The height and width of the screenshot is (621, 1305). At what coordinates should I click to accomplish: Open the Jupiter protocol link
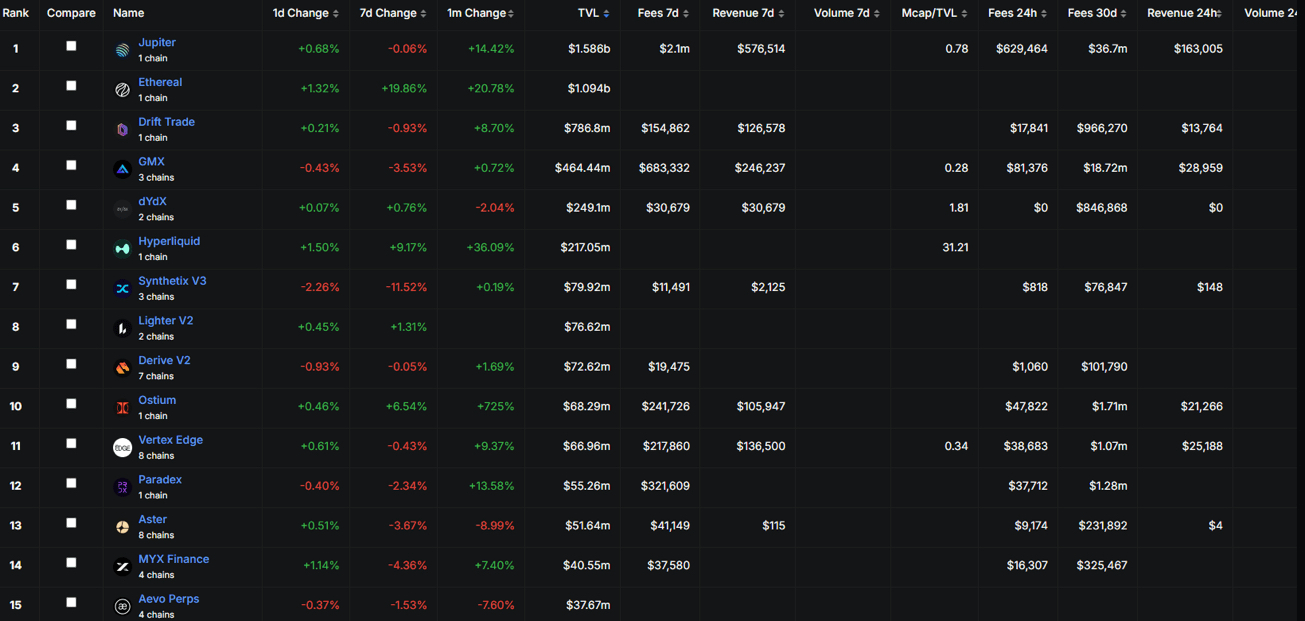tap(157, 43)
